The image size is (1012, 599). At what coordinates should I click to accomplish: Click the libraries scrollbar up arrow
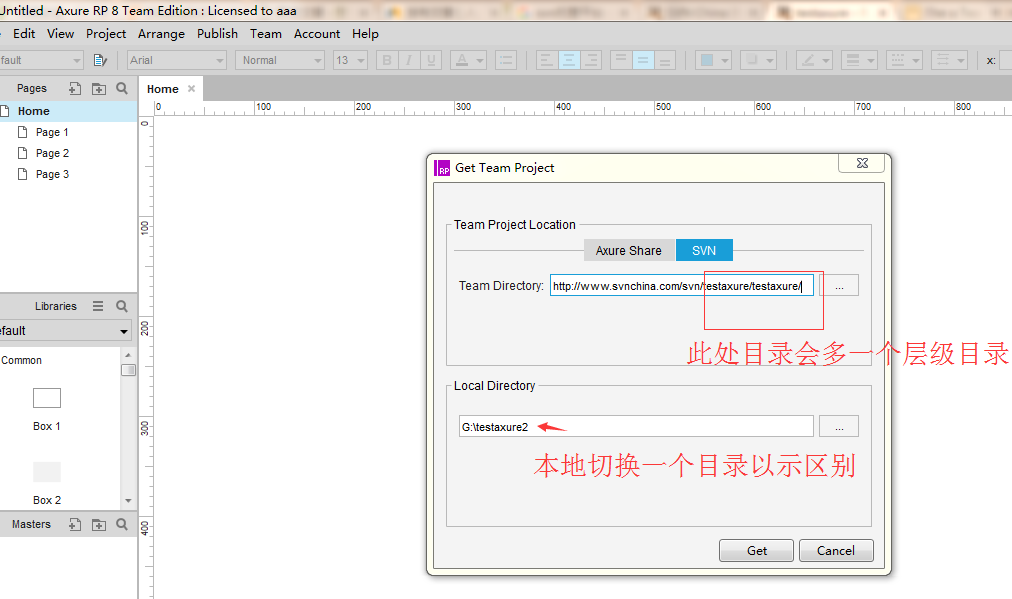click(x=128, y=355)
